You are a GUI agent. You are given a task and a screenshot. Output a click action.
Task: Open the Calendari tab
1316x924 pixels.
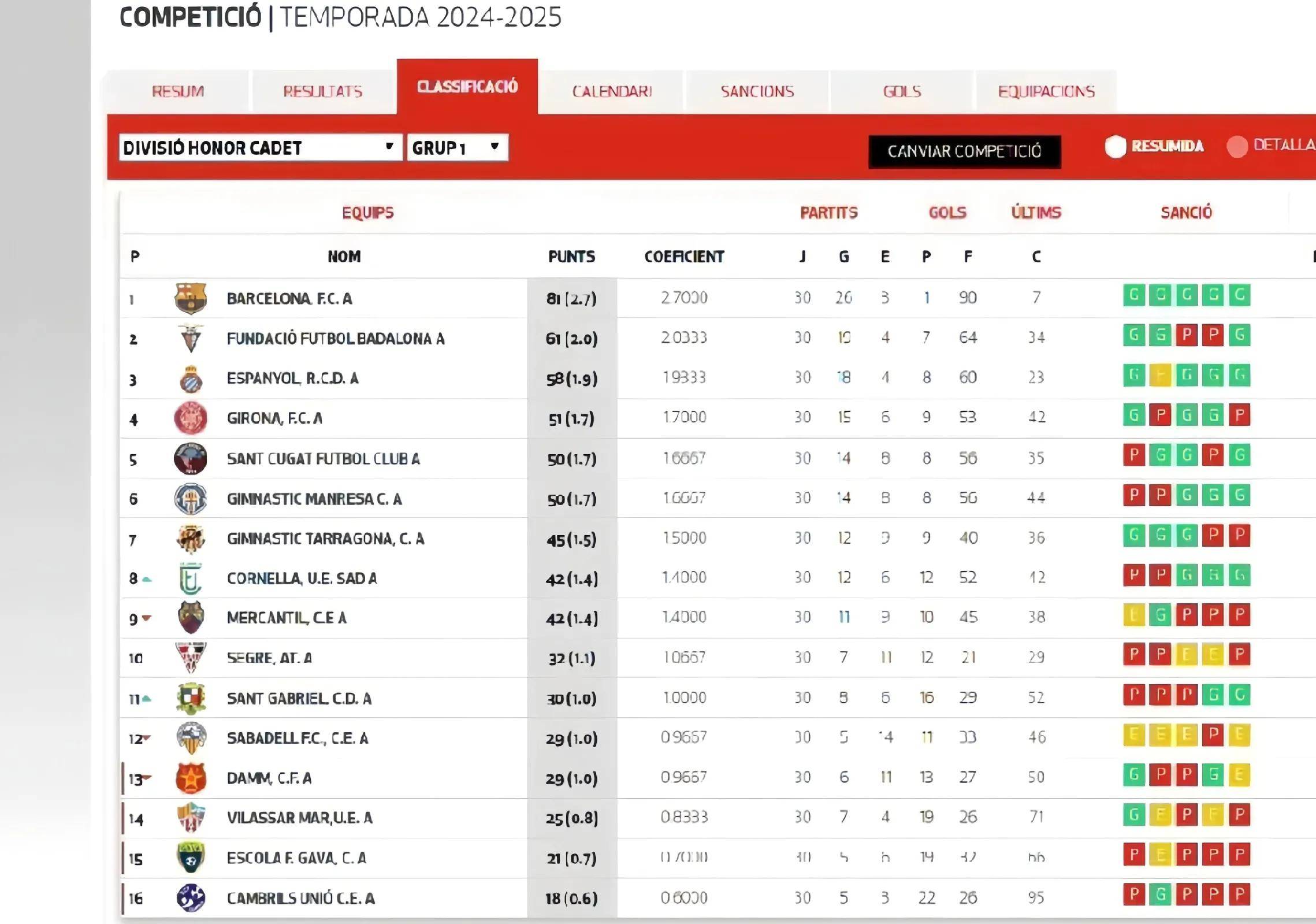pyautogui.click(x=612, y=91)
